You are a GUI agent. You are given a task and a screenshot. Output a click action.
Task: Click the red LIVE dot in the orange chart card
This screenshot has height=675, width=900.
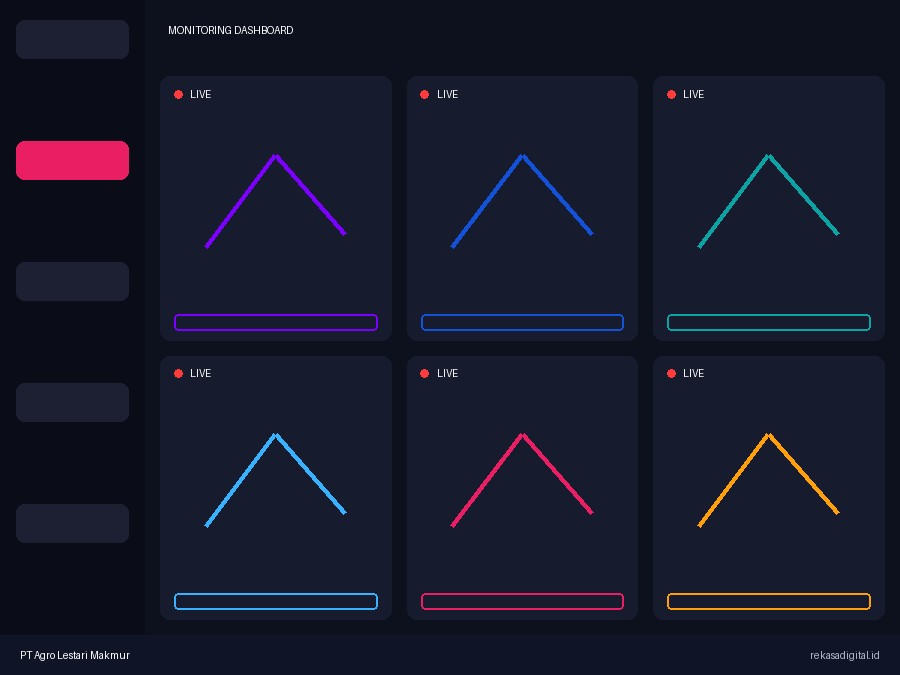click(x=672, y=373)
